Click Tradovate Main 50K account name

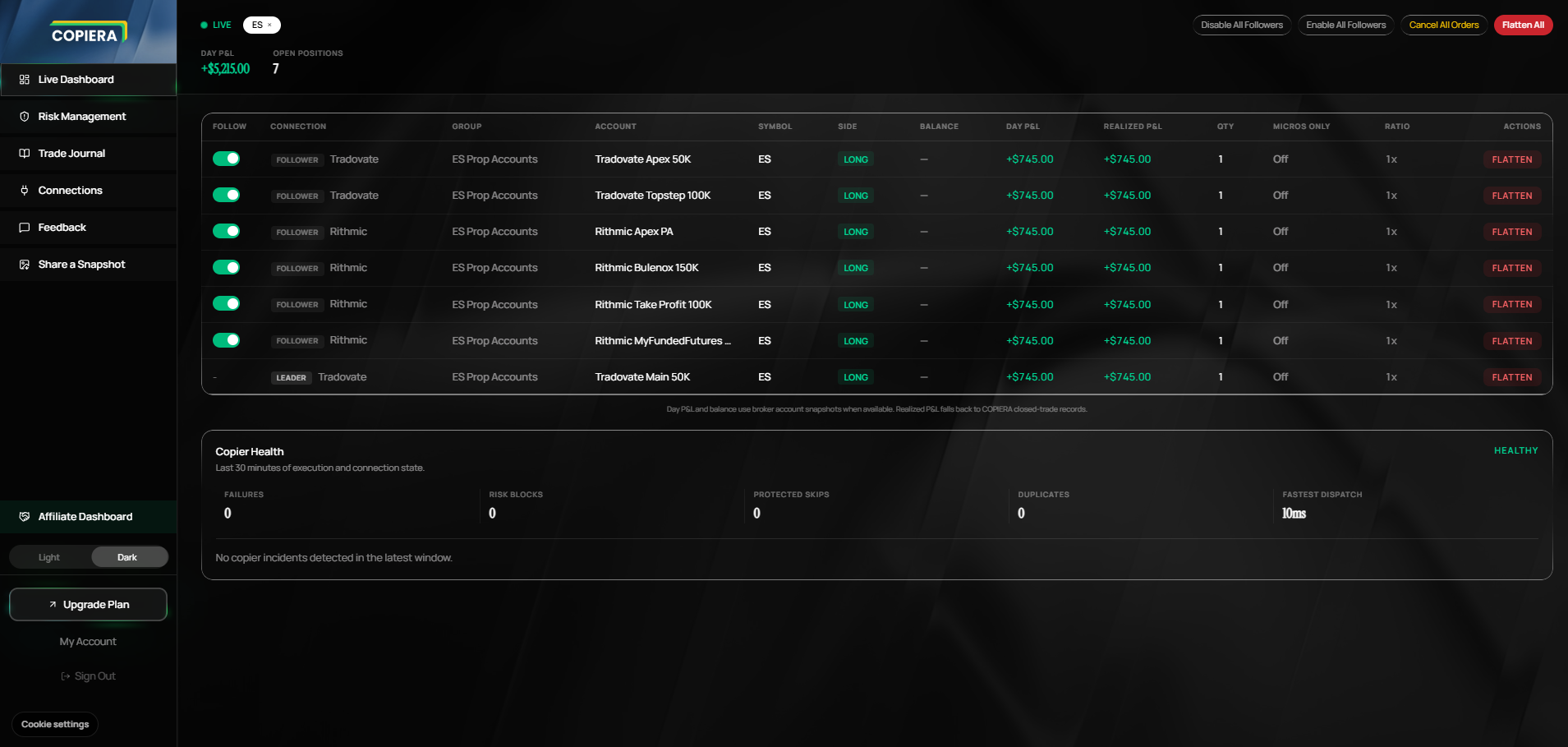tap(642, 377)
